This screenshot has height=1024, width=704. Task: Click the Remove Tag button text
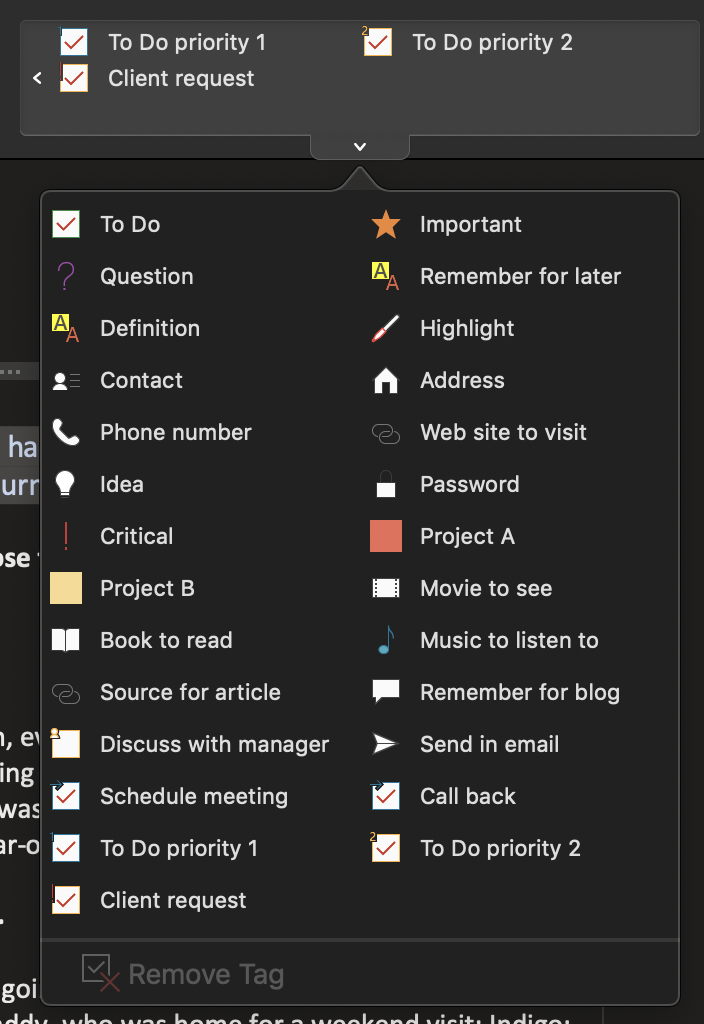click(x=206, y=974)
